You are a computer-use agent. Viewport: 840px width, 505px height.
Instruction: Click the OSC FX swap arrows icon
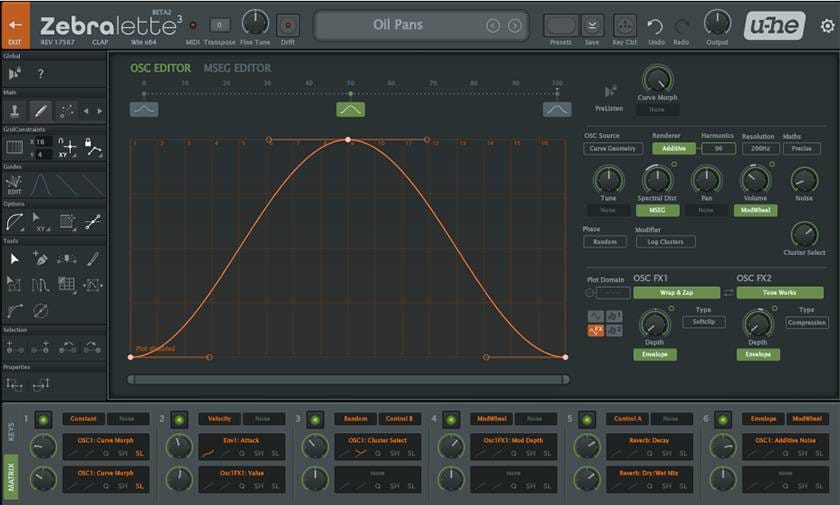(x=729, y=293)
